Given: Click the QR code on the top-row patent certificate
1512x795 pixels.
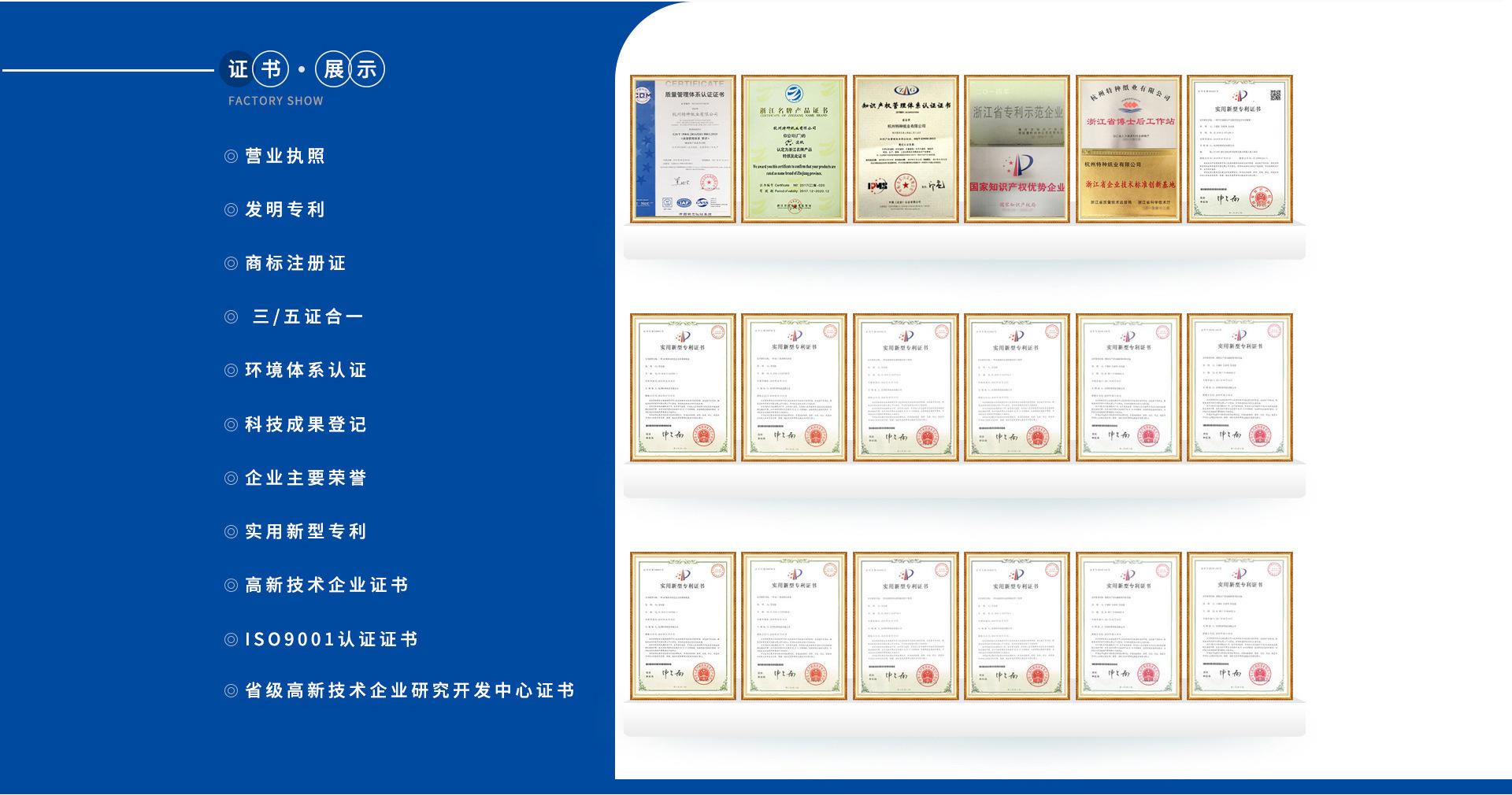Looking at the screenshot, I should point(1275,96).
